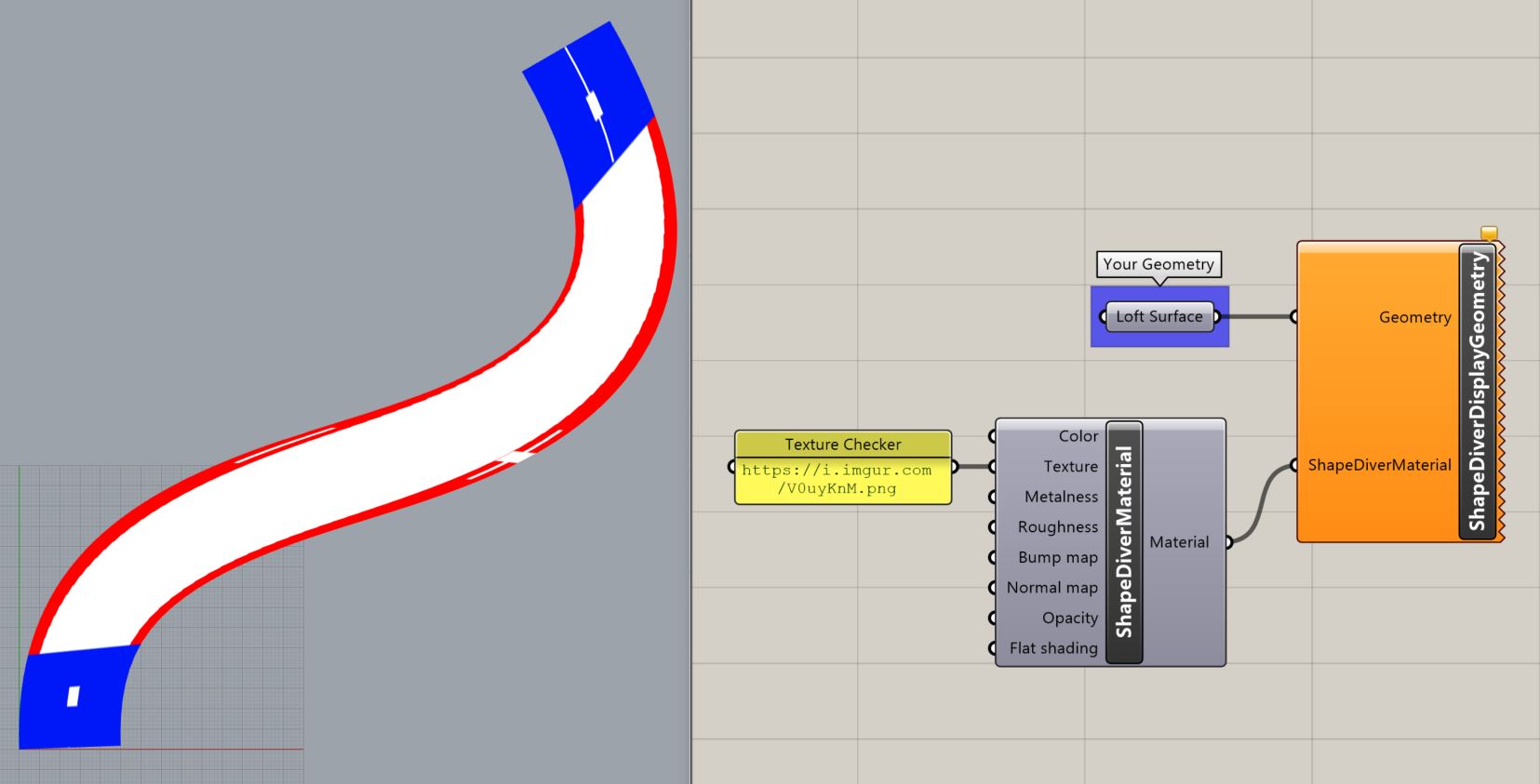The height and width of the screenshot is (784, 1540).
Task: Select the ShapeDiverDisplayGeometry component name bar
Action: pos(1478,392)
